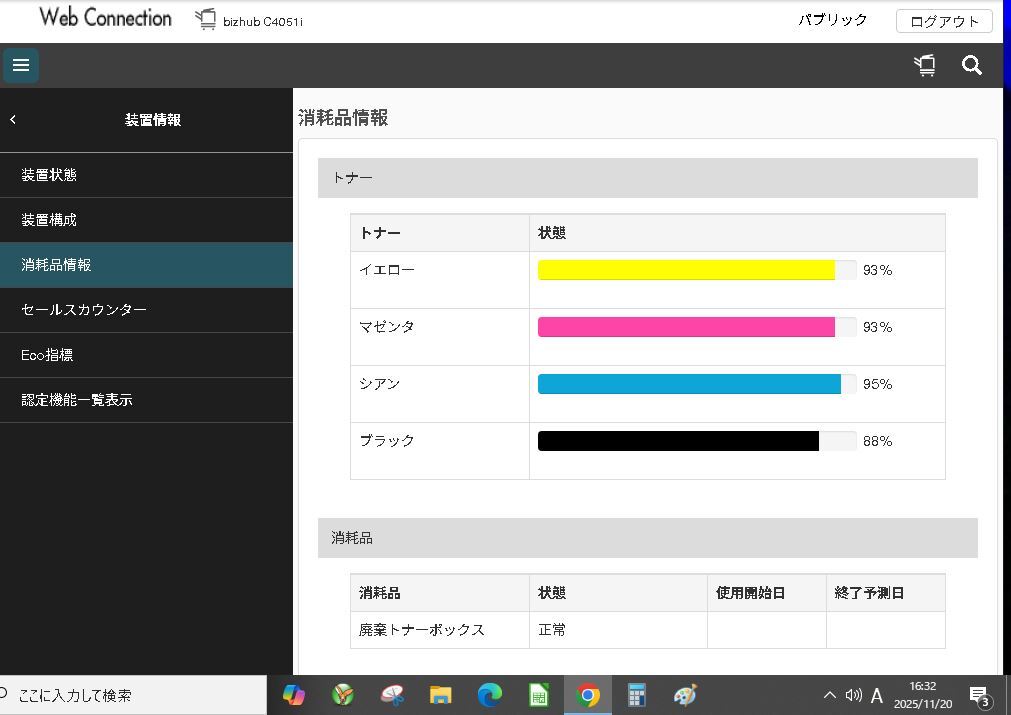This screenshot has height=715, width=1011.
Task: Click the トナー section header bar
Action: (x=647, y=178)
